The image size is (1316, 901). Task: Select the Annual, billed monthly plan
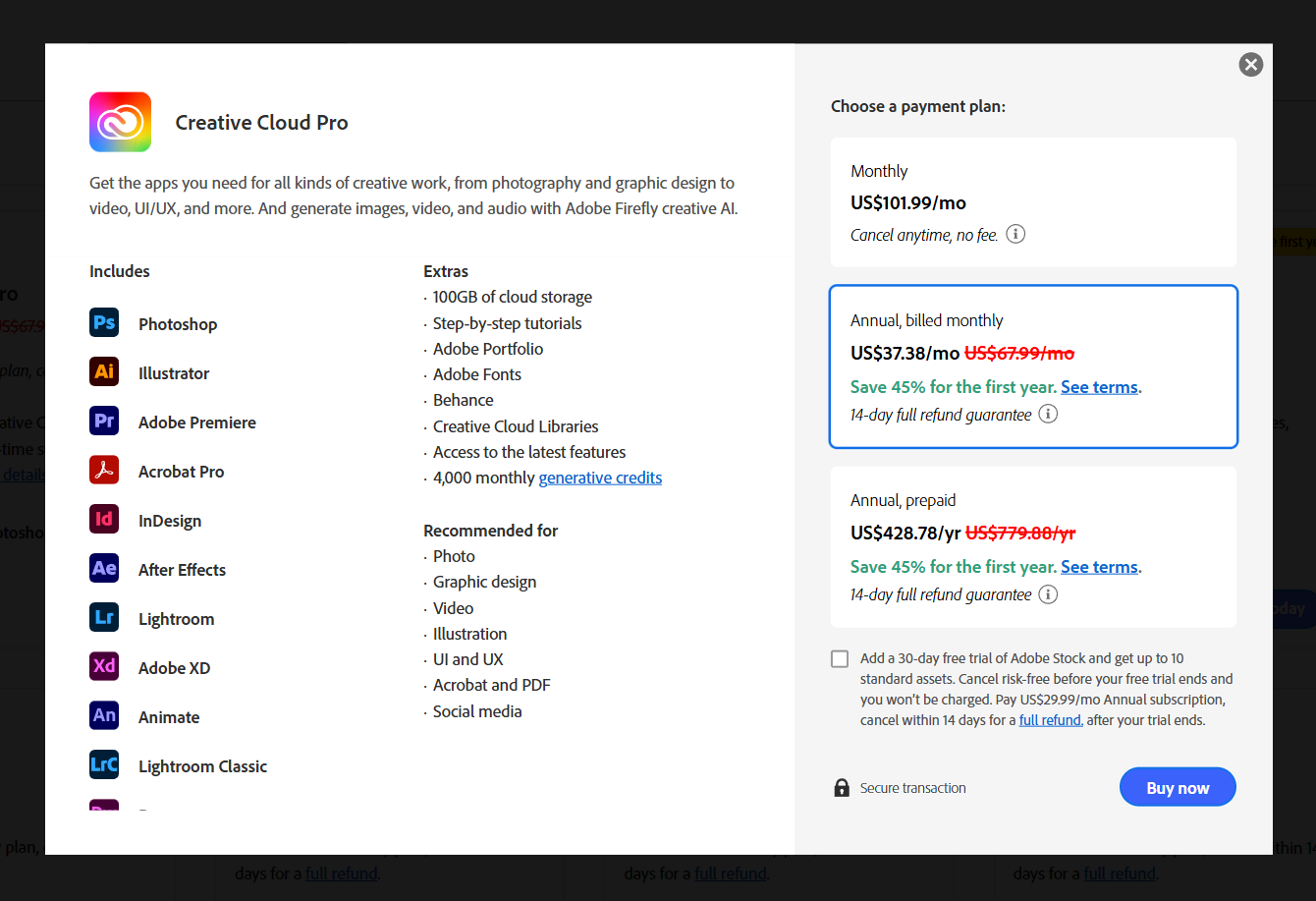(x=1032, y=366)
